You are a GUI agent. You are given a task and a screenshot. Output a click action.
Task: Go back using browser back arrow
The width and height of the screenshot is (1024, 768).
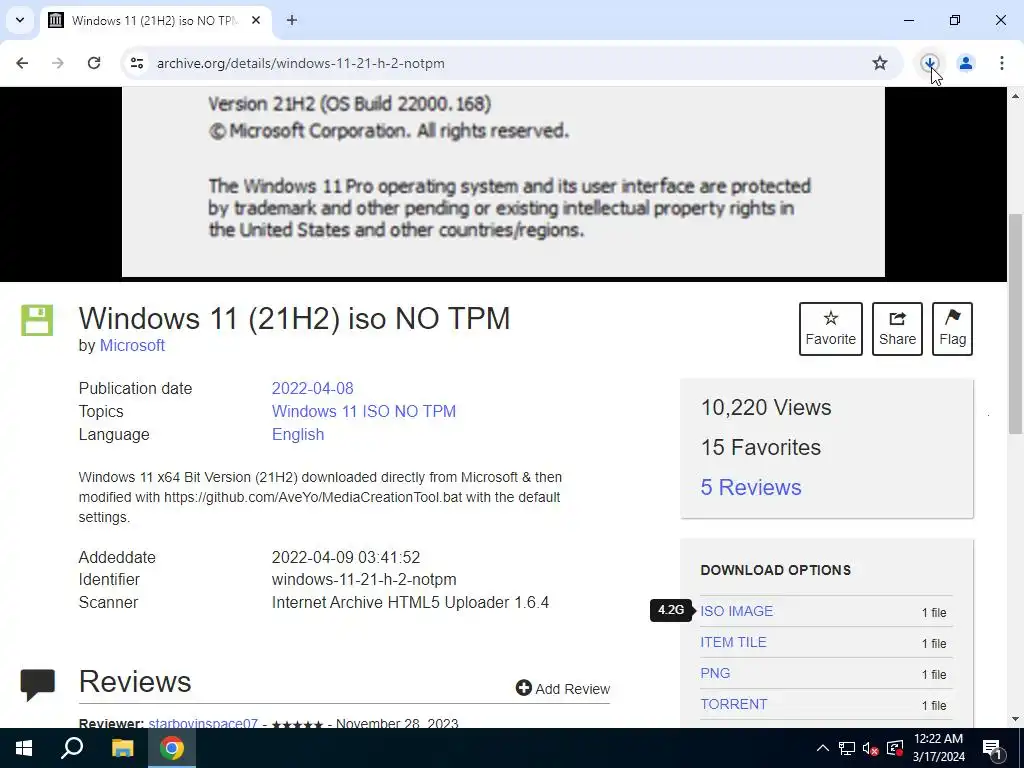(22, 63)
